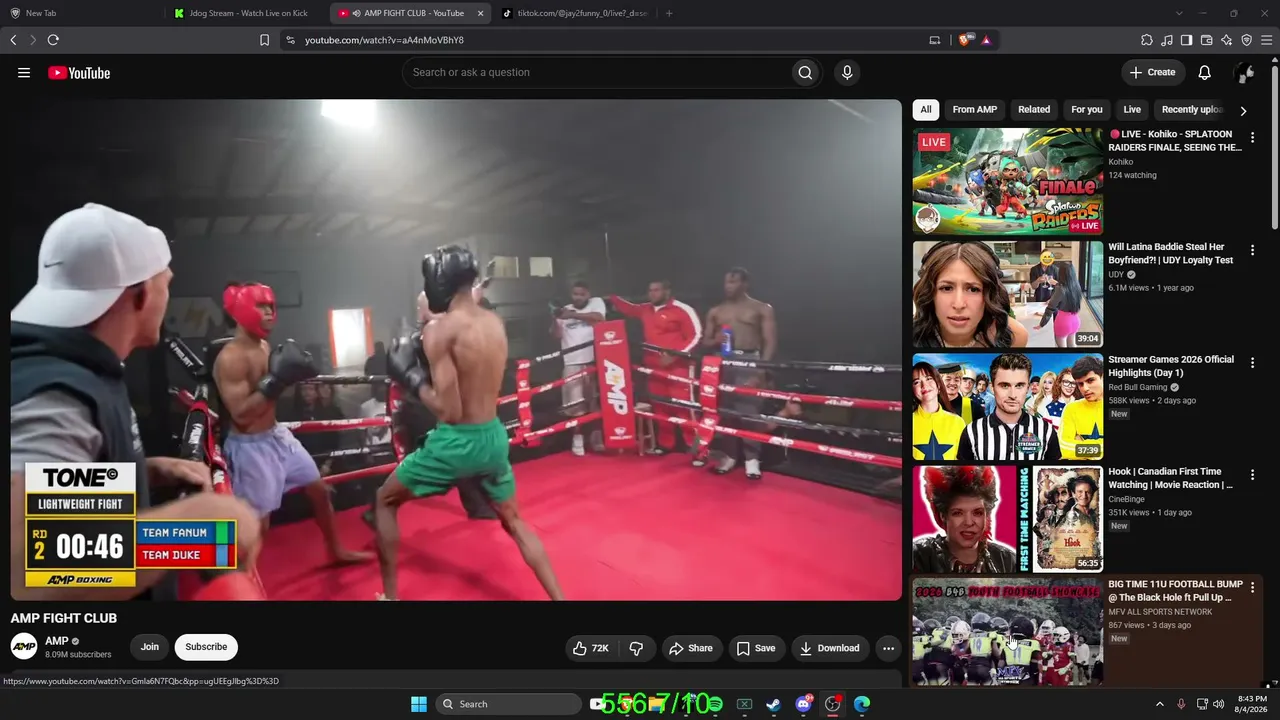Switch to the Jdog Stream Kick tab

click(x=248, y=13)
